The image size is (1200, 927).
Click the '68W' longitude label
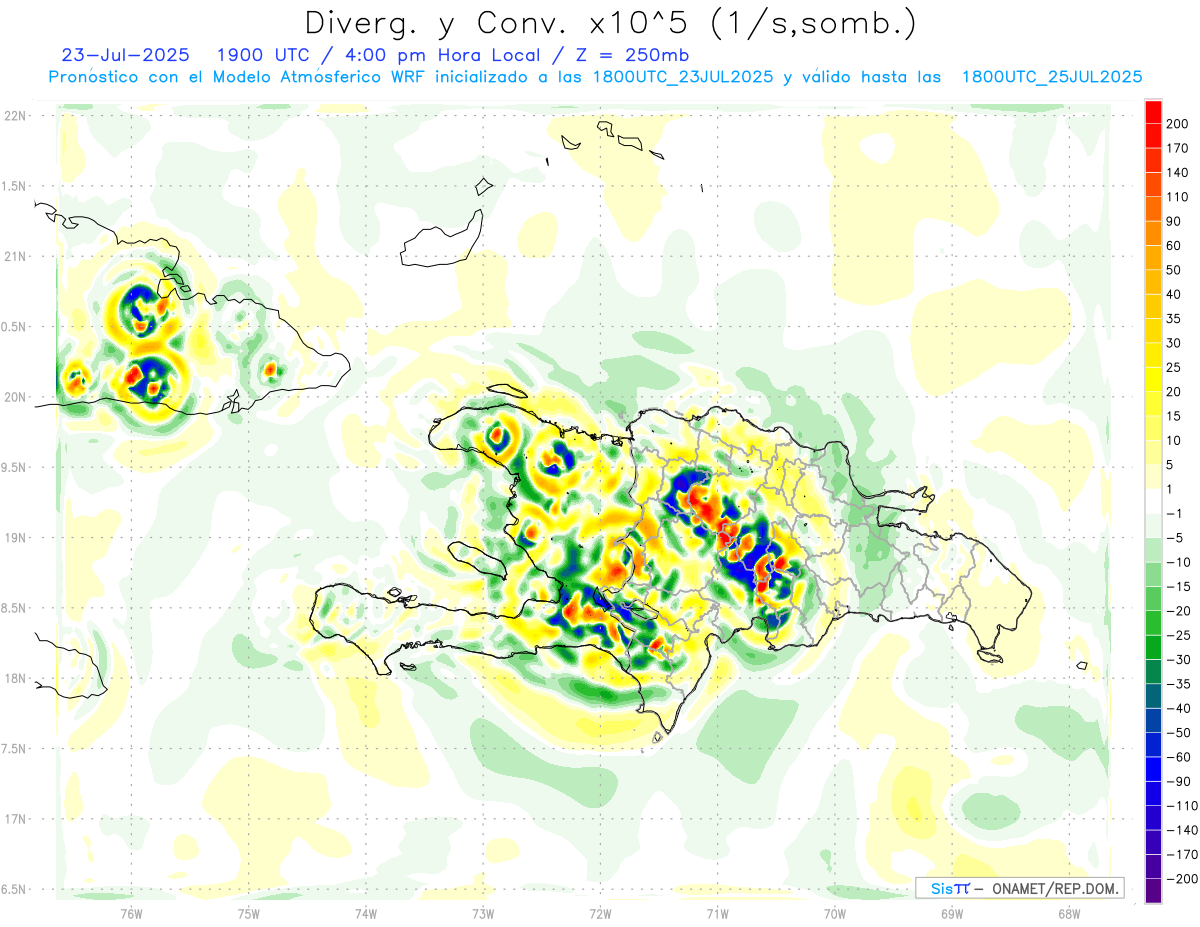pos(1068,913)
